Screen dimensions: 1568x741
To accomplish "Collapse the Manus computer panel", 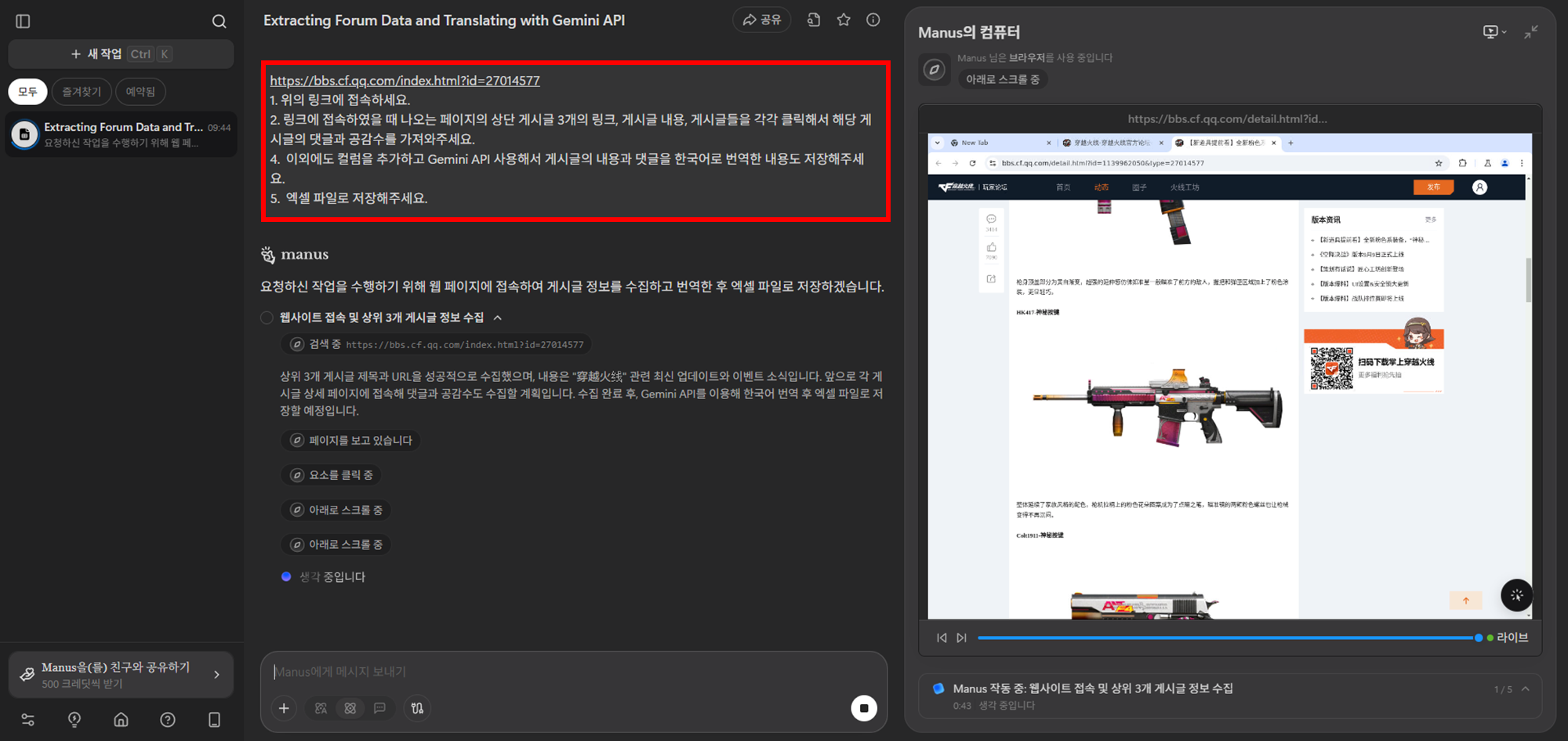I will 1530,32.
